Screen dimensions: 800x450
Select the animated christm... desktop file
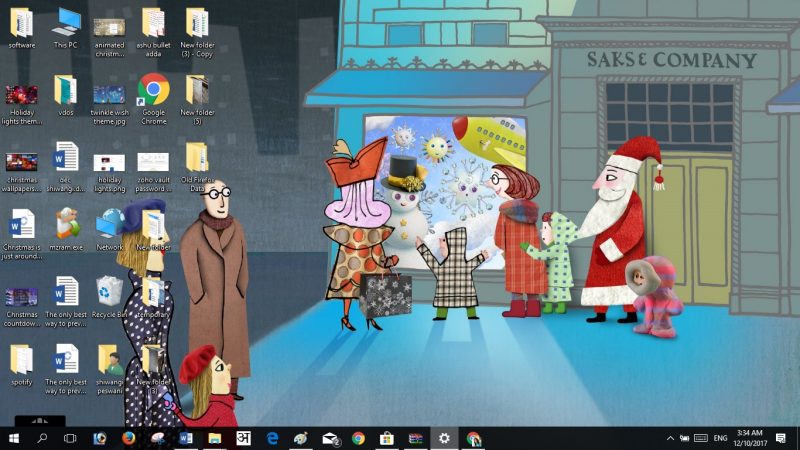(x=109, y=34)
